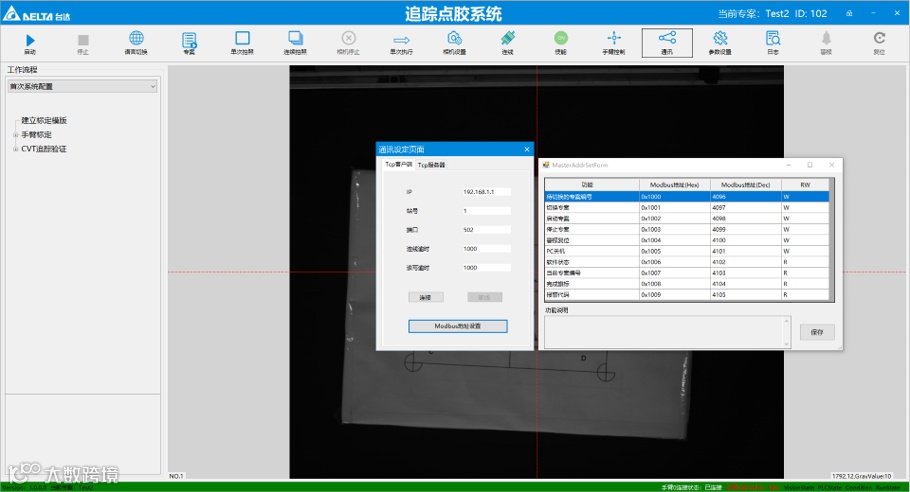Click the connection timeout field, the upper 1000 value
The image size is (910, 492).
(x=486, y=249)
